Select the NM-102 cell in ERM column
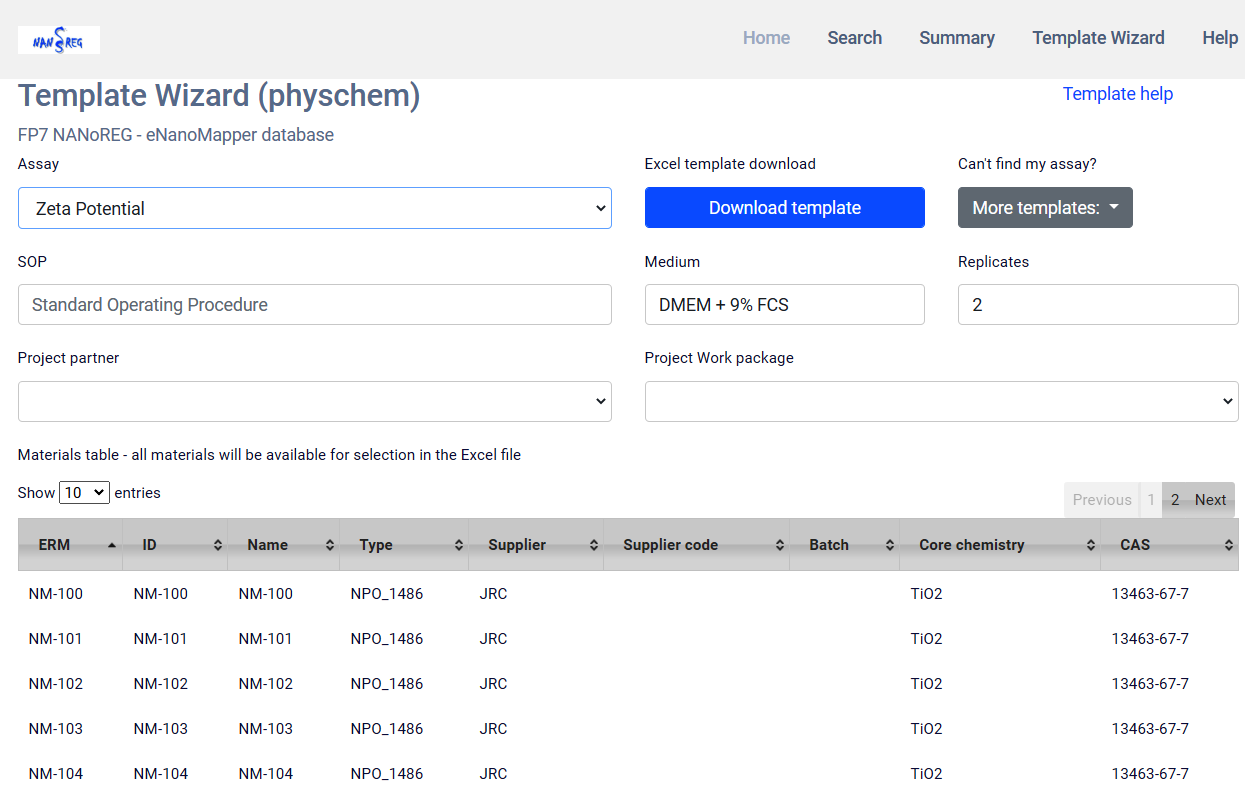The width and height of the screenshot is (1245, 788). [56, 684]
